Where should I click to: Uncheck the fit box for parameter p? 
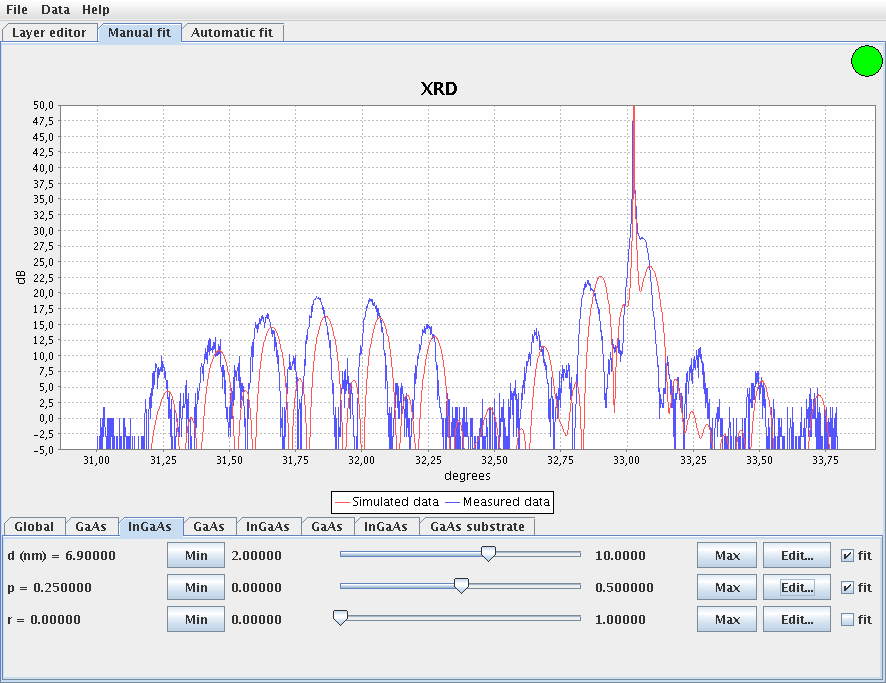[x=848, y=588]
